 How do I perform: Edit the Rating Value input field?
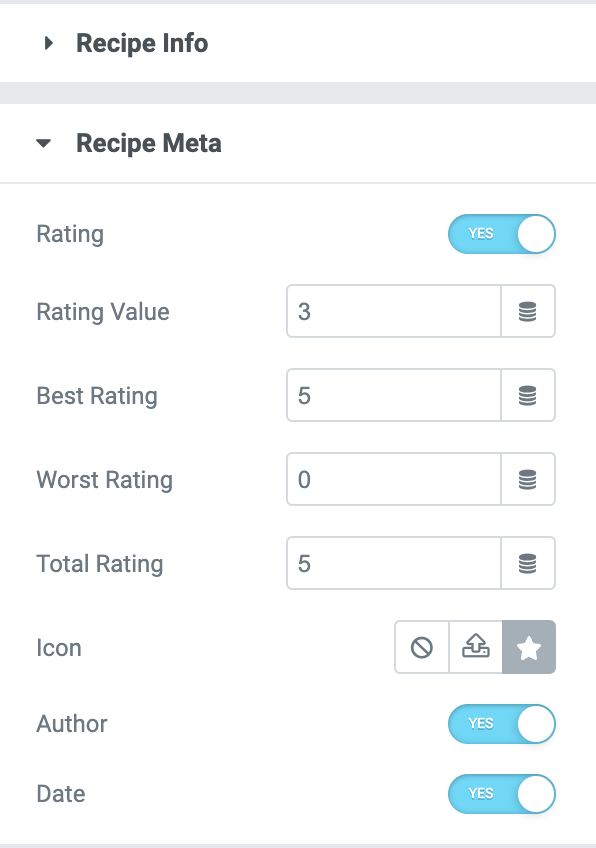(393, 311)
